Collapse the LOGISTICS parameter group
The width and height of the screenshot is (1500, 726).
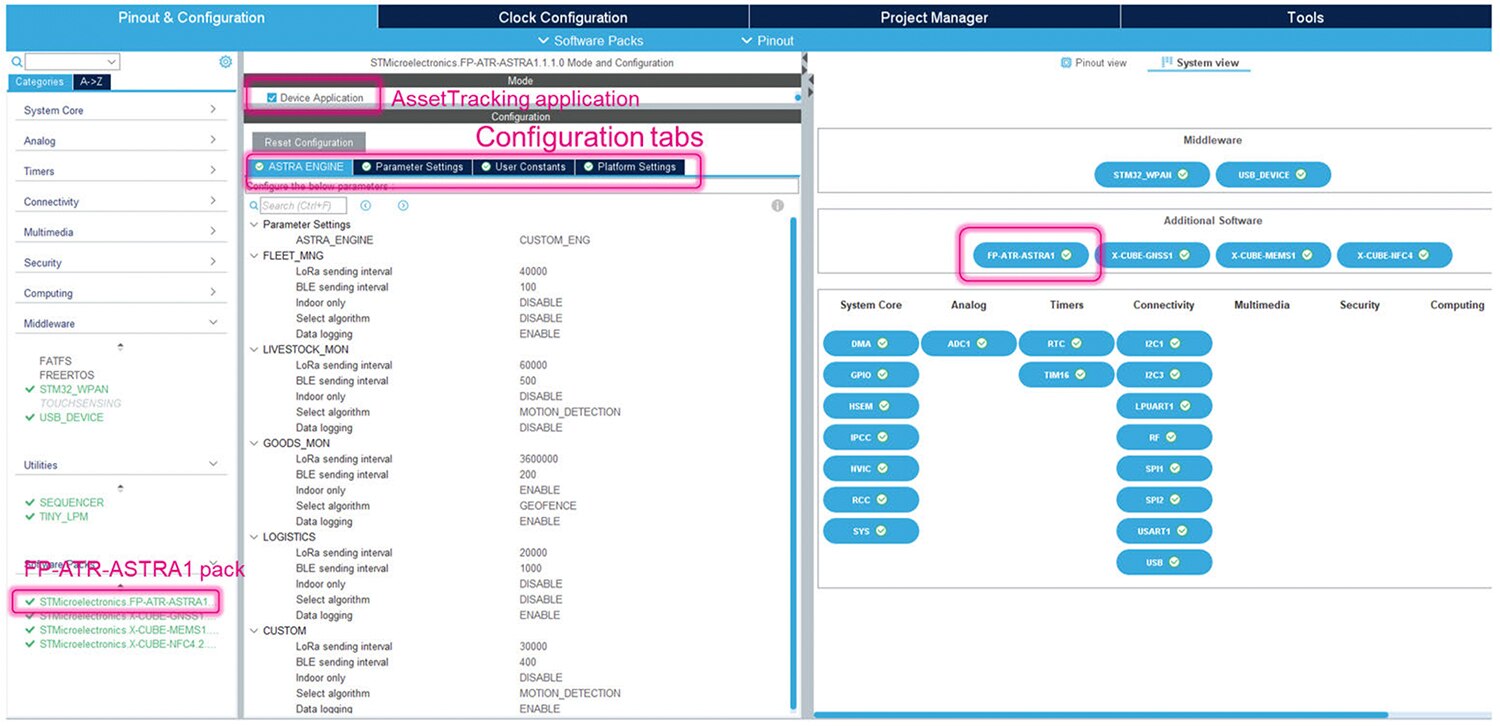(x=254, y=537)
